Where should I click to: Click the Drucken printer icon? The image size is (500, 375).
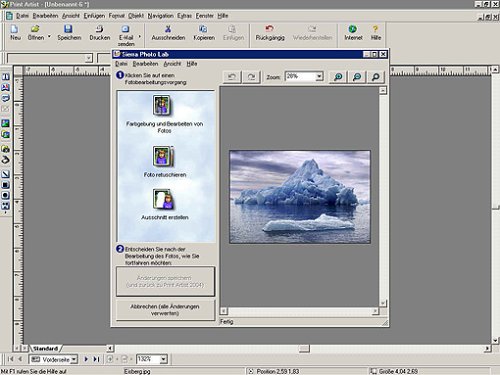99,29
